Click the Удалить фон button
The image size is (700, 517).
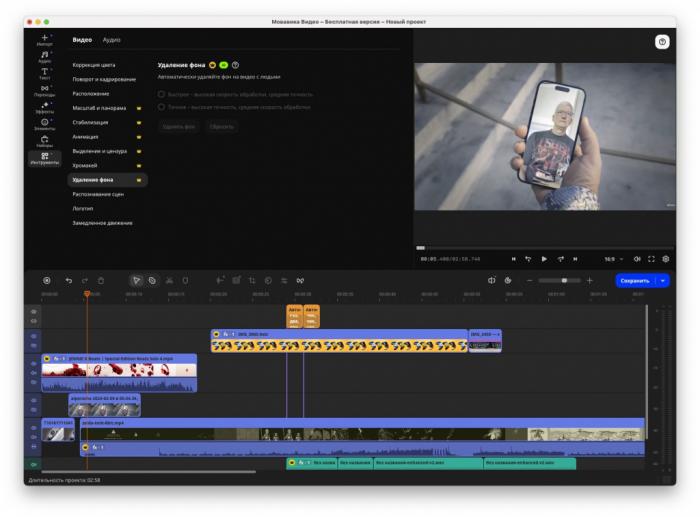(x=179, y=127)
